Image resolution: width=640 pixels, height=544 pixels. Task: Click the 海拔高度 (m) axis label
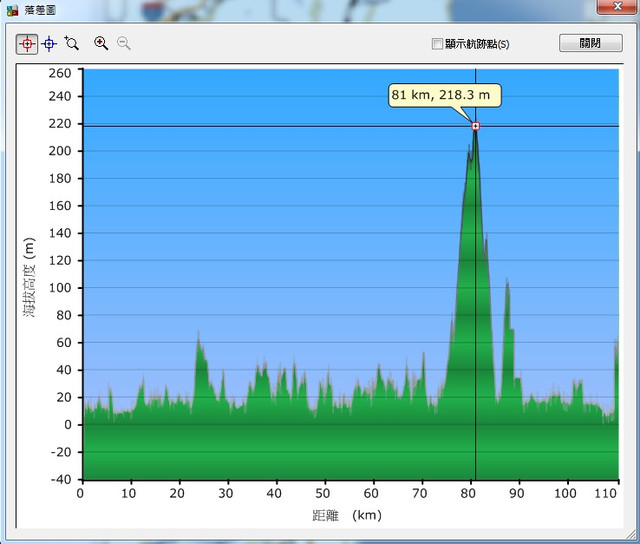click(x=29, y=277)
